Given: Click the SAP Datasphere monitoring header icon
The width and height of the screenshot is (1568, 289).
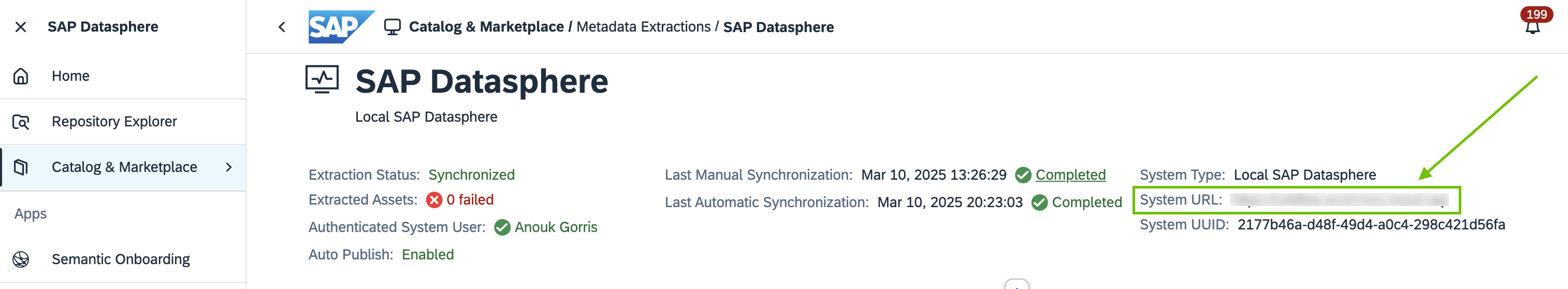Looking at the screenshot, I should click(322, 80).
